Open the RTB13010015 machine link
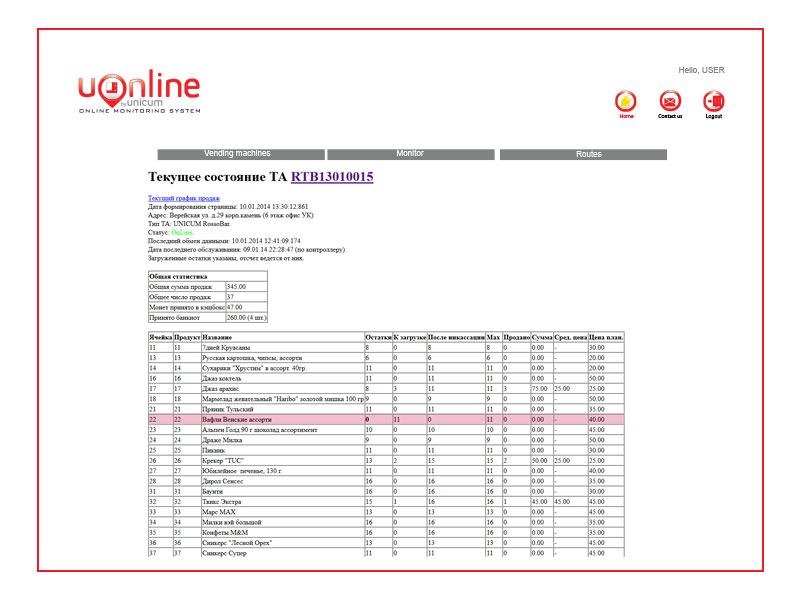Image resolution: width=800 pixels, height=600 pixels. click(332, 177)
